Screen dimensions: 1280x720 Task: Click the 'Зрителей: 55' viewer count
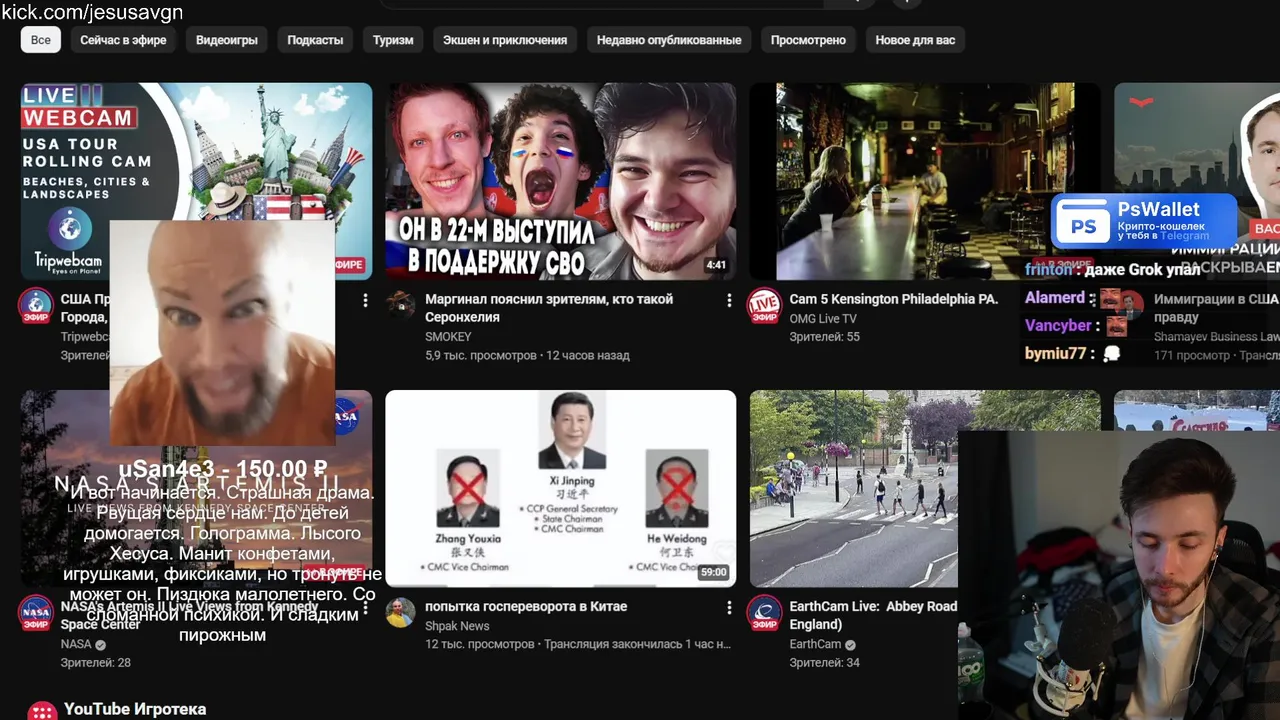click(x=824, y=337)
